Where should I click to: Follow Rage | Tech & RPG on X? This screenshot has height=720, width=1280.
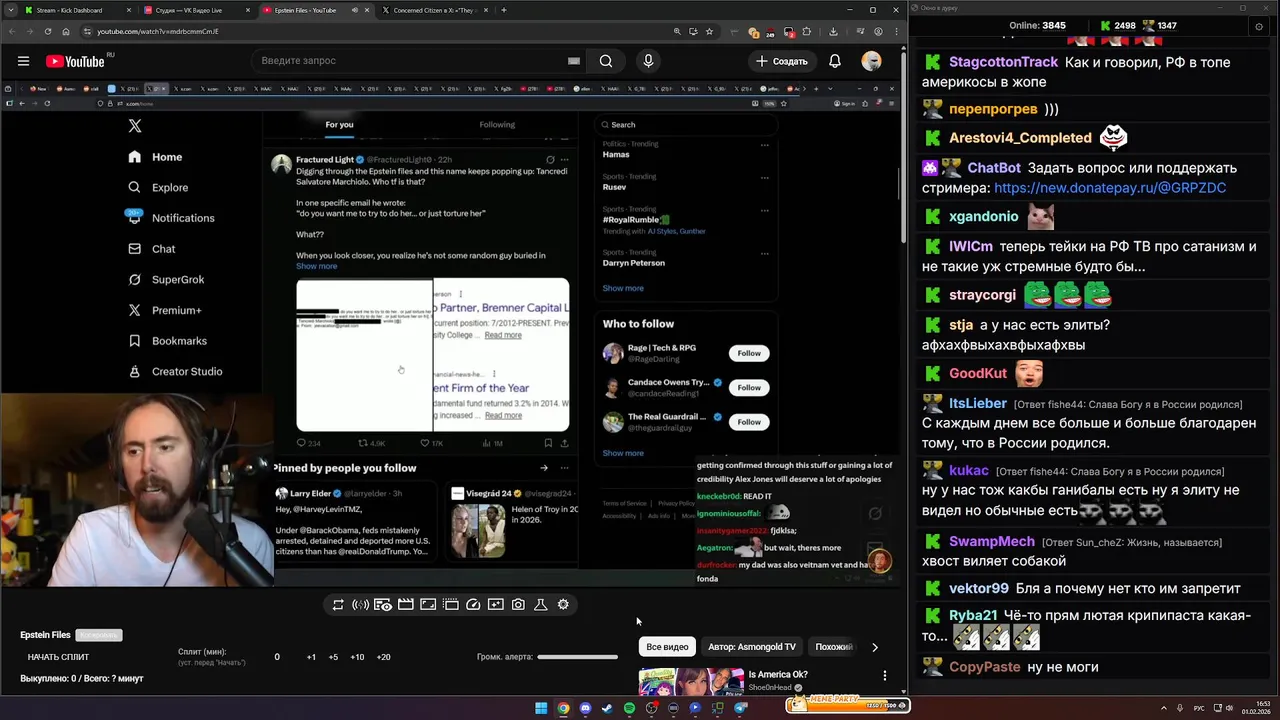click(x=749, y=353)
